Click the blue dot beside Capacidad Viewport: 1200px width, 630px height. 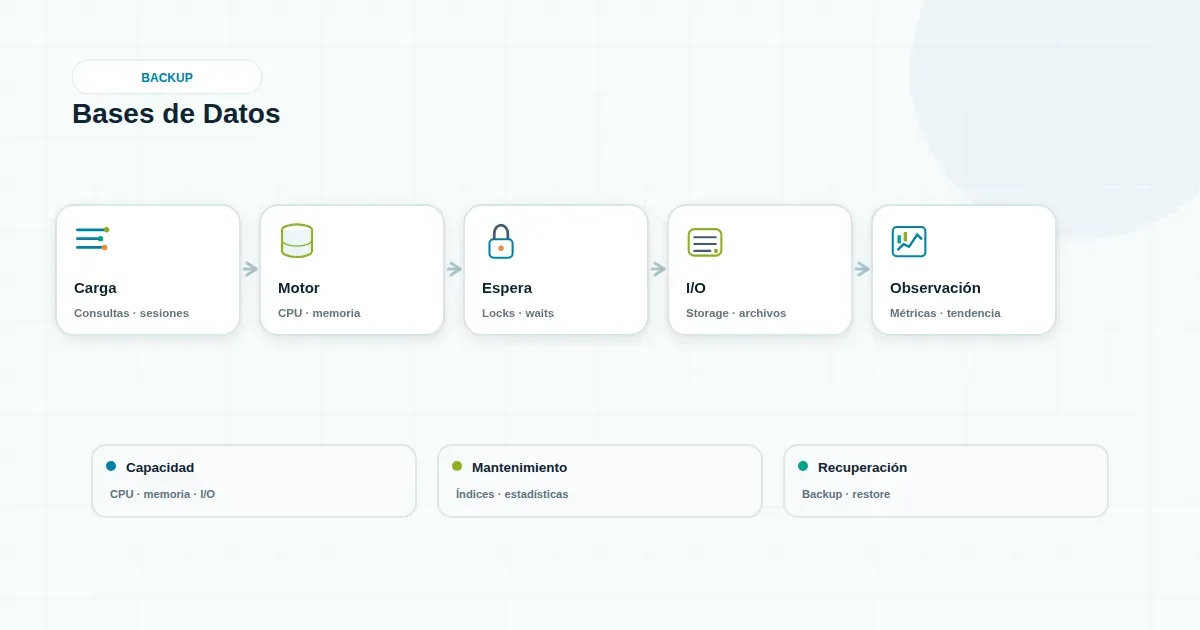click(111, 466)
